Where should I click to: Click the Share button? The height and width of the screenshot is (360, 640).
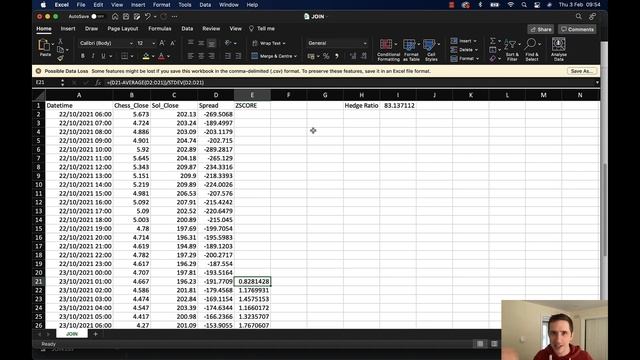pos(540,29)
